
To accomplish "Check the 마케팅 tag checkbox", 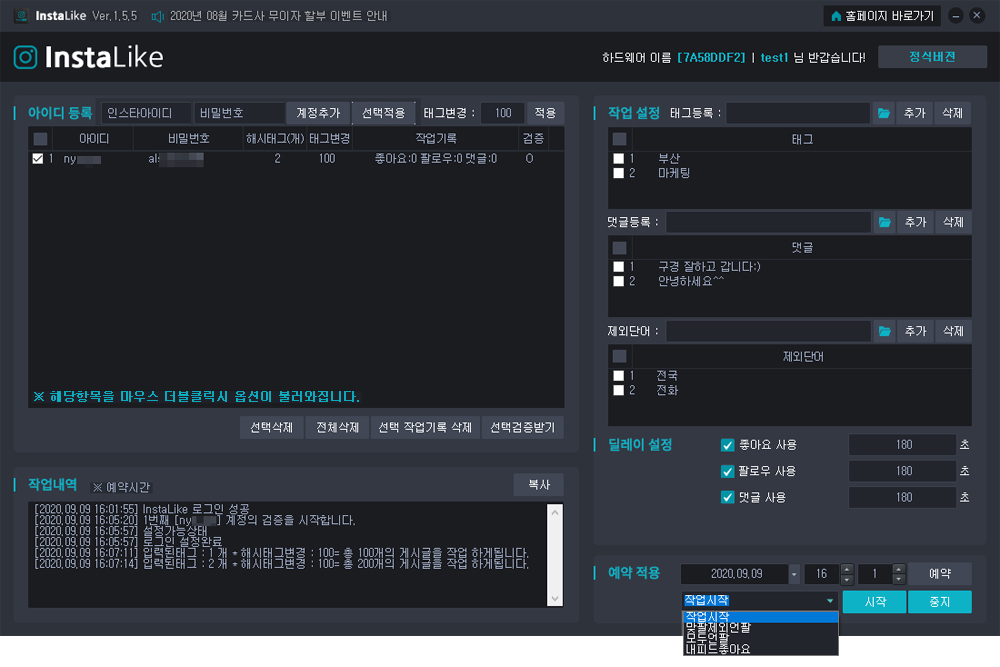I will click(x=618, y=173).
